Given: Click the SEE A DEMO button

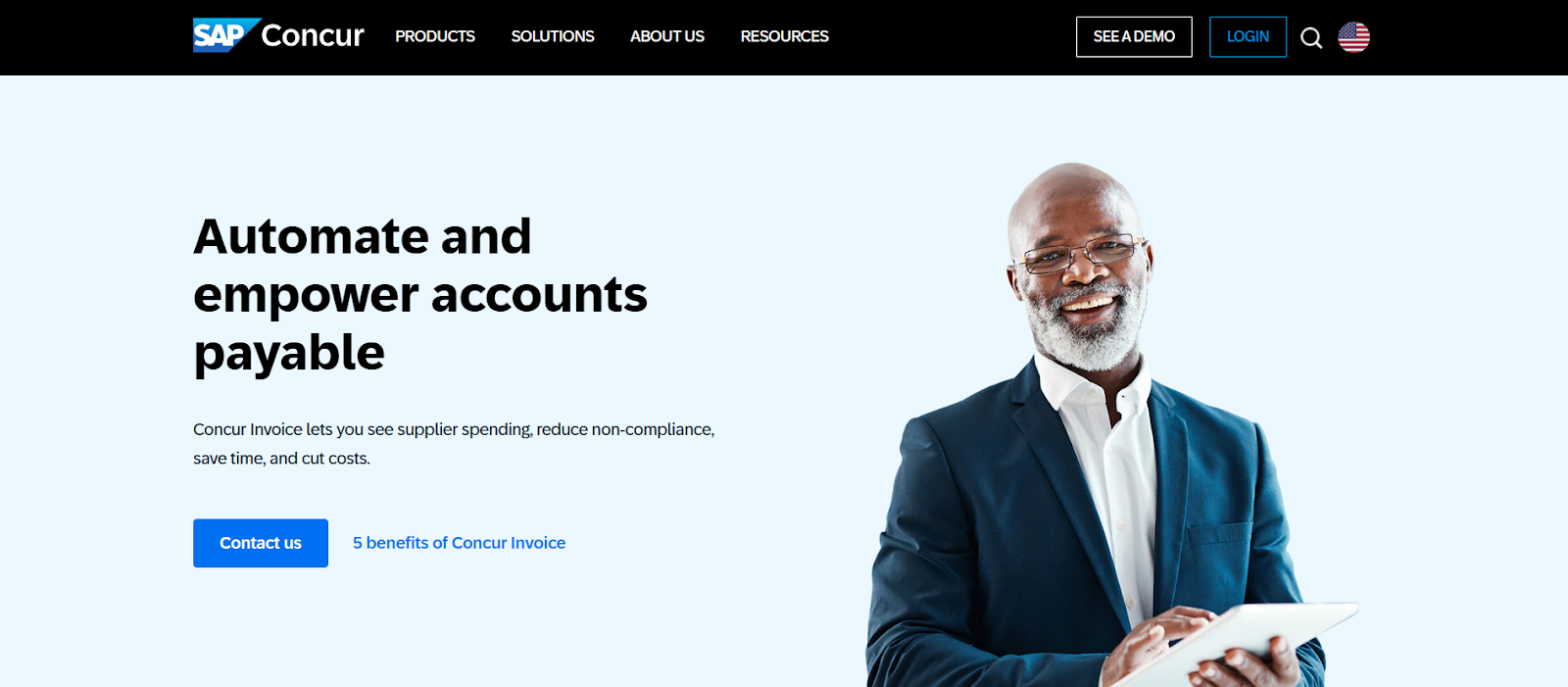Looking at the screenshot, I should [x=1134, y=37].
